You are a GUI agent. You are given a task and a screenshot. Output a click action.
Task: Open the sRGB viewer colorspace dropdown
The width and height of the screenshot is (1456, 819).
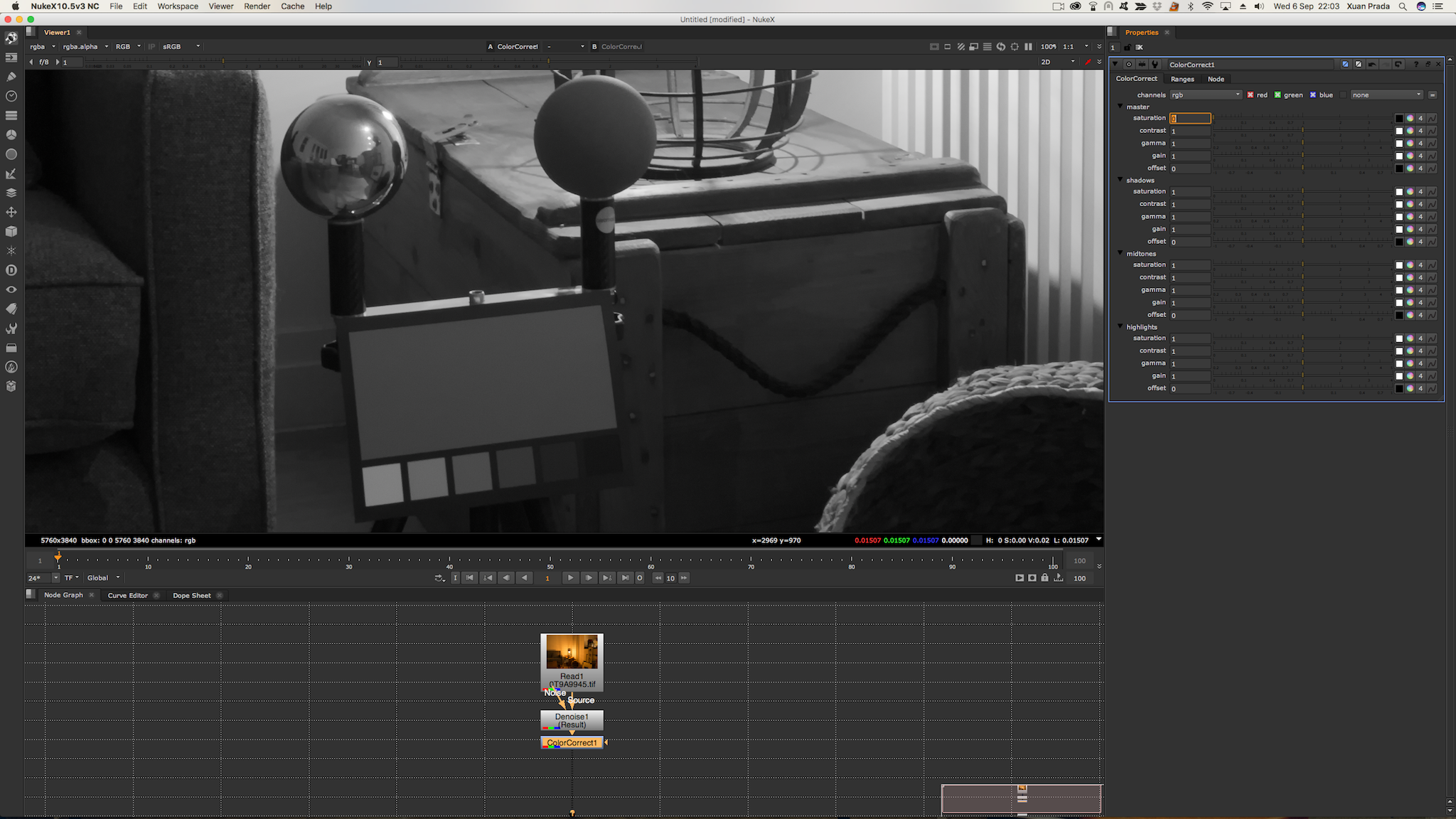point(181,47)
